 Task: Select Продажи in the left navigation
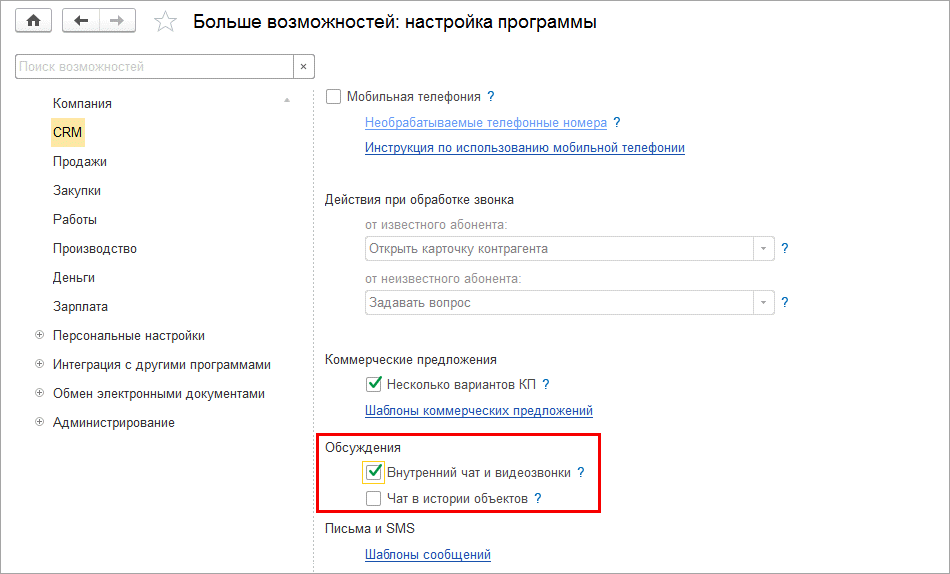click(x=80, y=161)
